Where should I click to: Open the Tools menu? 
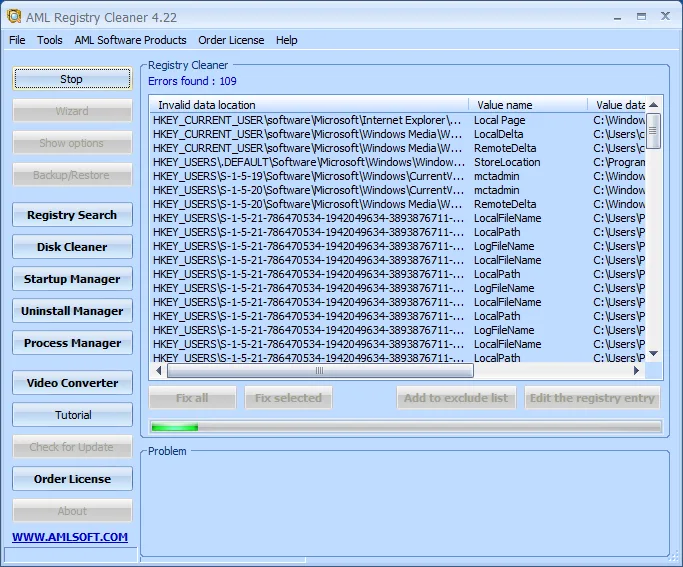(50, 40)
